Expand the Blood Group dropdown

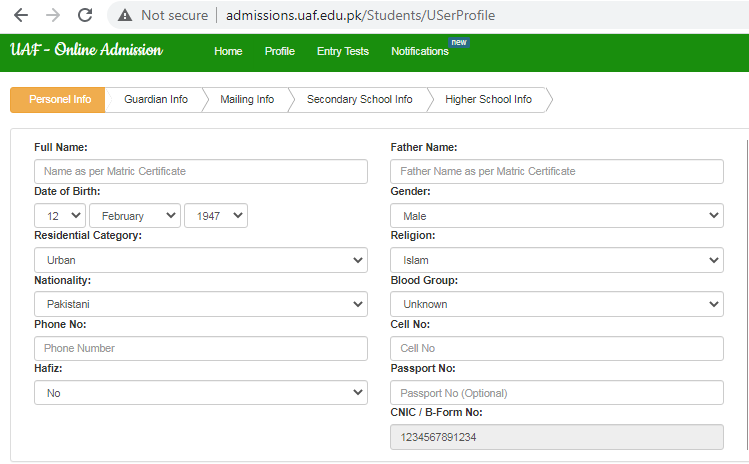click(x=556, y=304)
